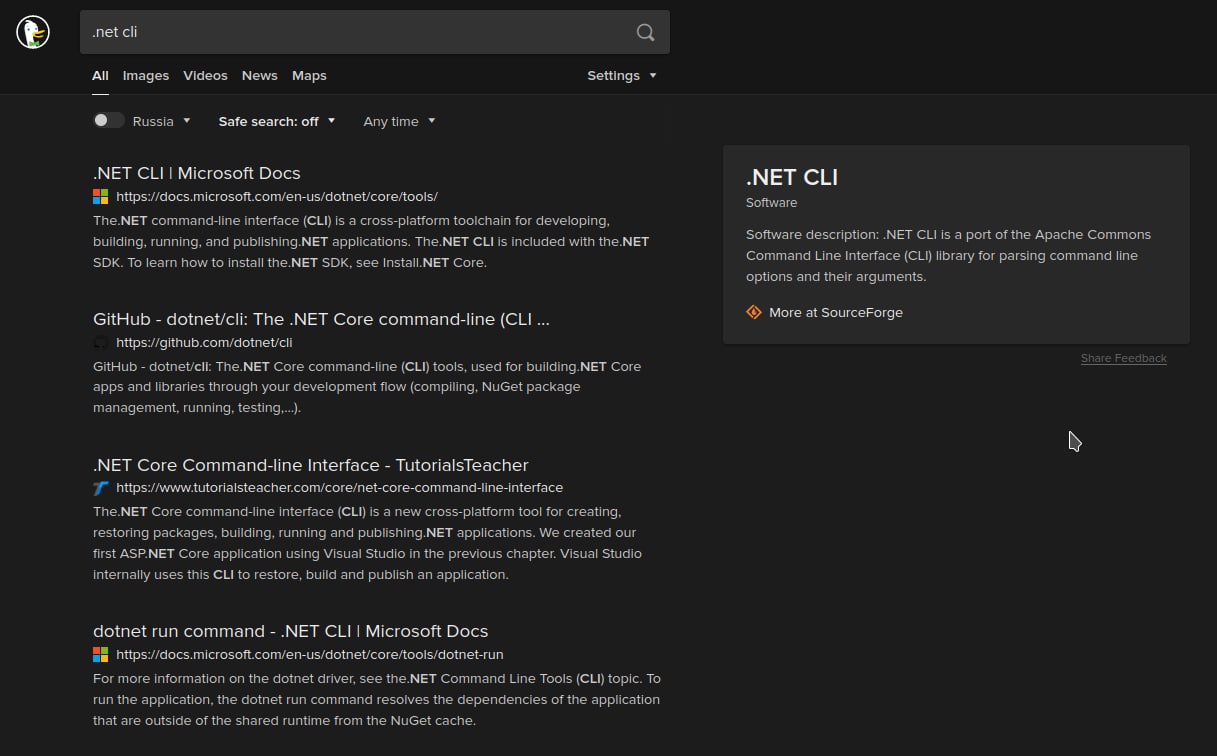
Task: Click Microsoft favicon beside docs.microsoft.com/en-us/dotnet/core/tools/
Action: coord(100,197)
